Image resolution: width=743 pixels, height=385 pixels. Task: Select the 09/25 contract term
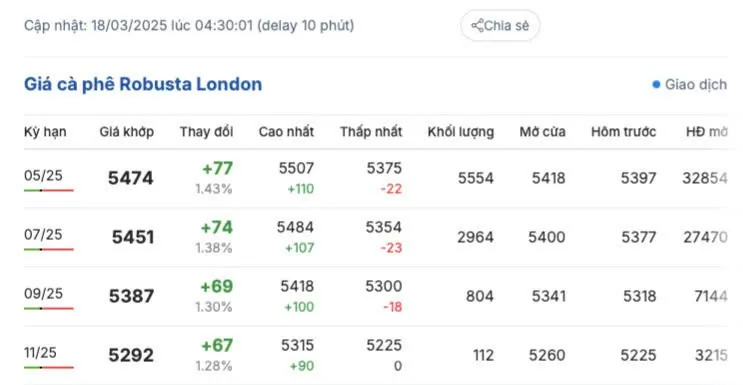coord(43,293)
